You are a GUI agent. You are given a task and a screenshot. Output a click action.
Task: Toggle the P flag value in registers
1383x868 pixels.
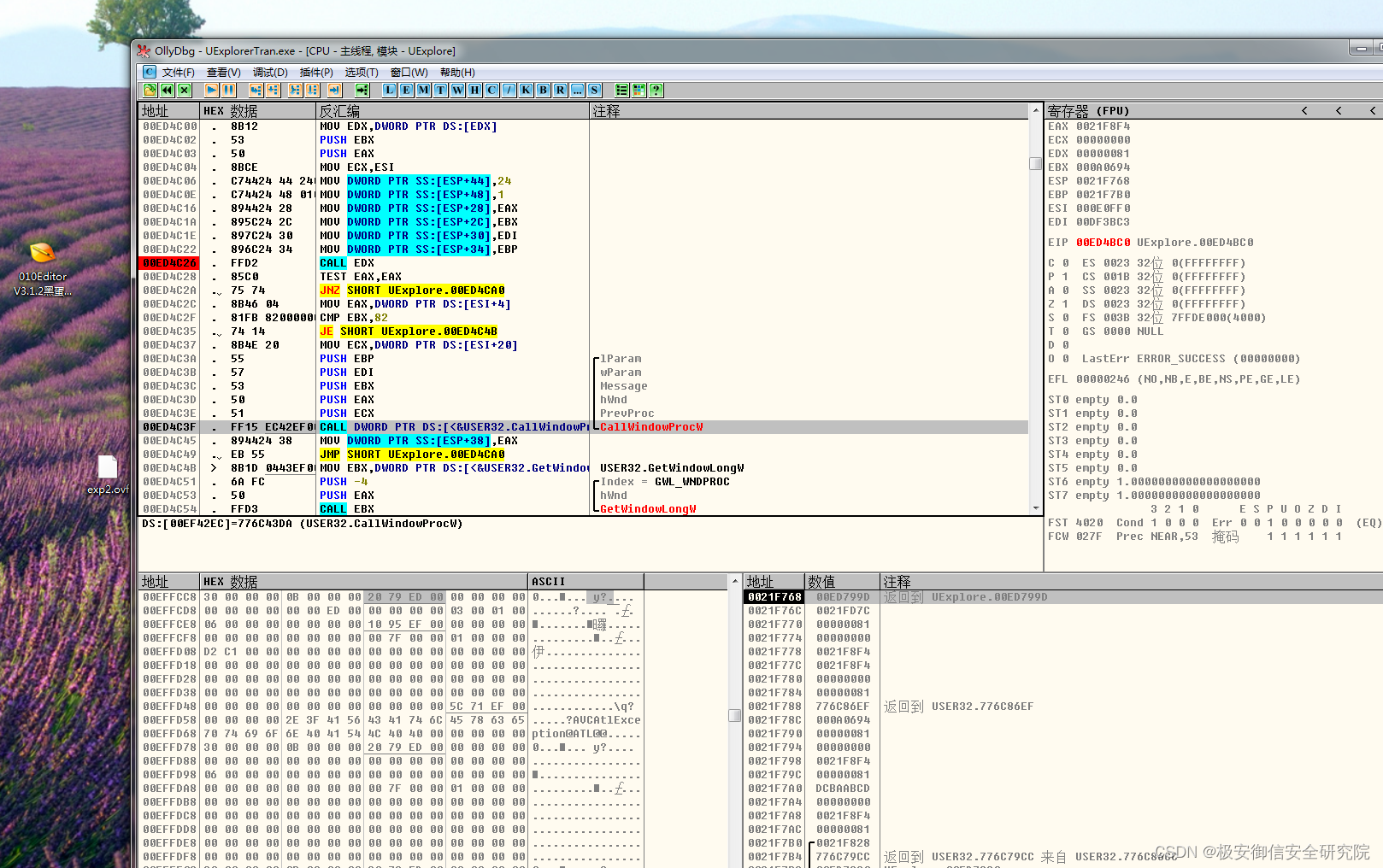pos(1065,277)
